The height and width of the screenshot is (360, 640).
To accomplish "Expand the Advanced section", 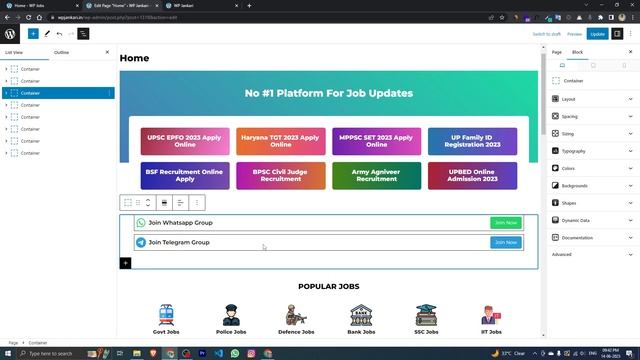I will [592, 255].
